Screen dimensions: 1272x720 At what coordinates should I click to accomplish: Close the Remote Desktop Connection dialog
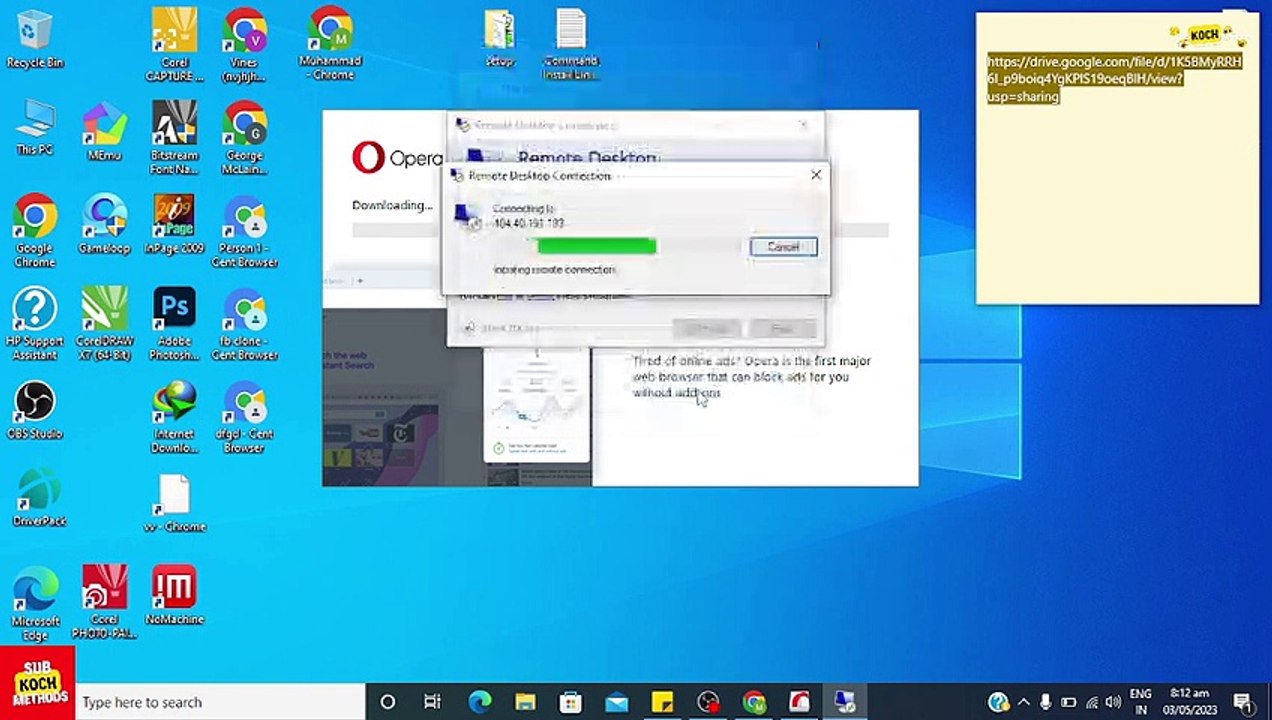click(816, 175)
